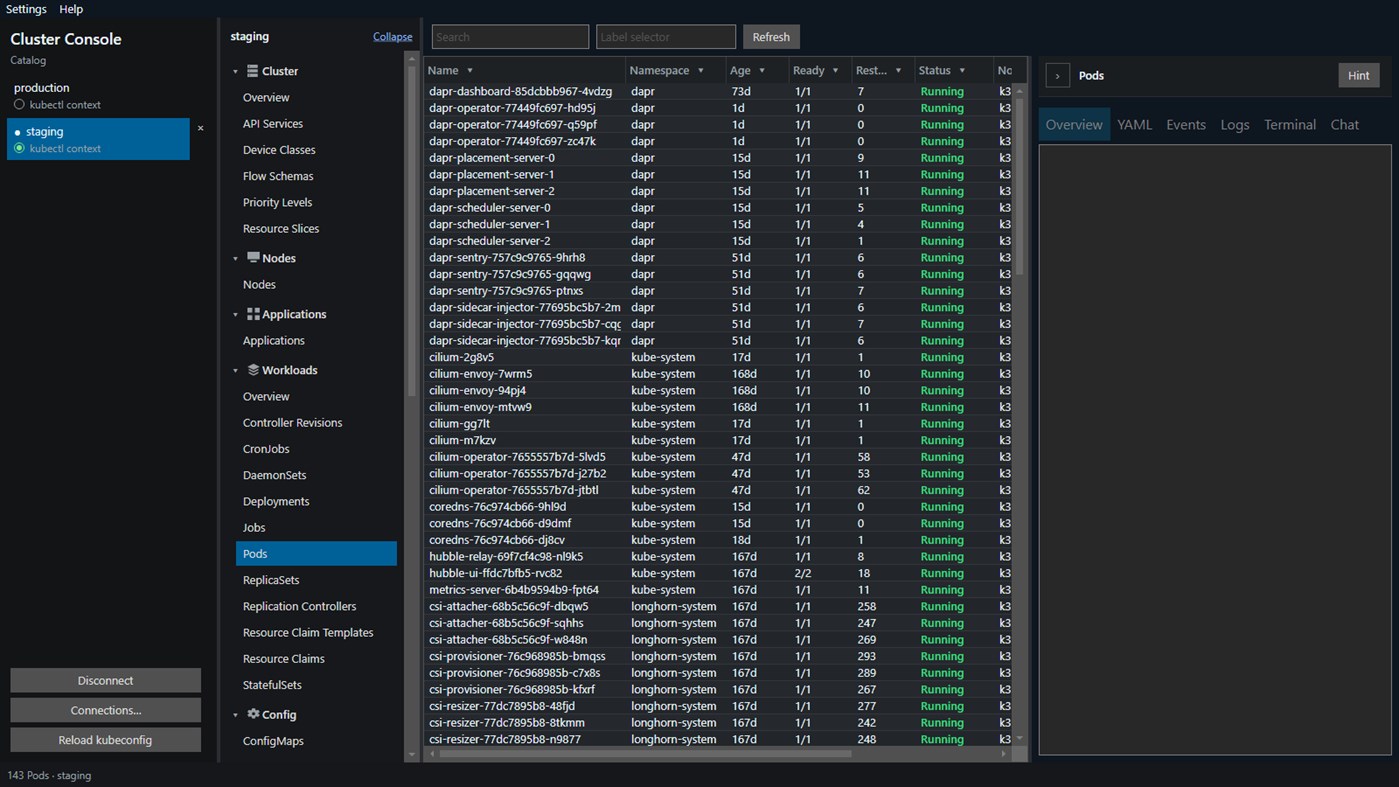Click the Nodes section monitor icon
1399x787 pixels.
pos(253,258)
